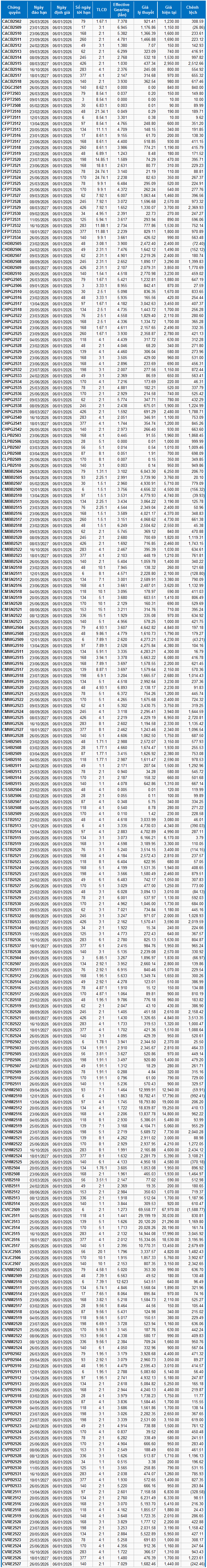
Task: Click the 'Chứng quyền' column header
Action: click(x=14, y=9)
